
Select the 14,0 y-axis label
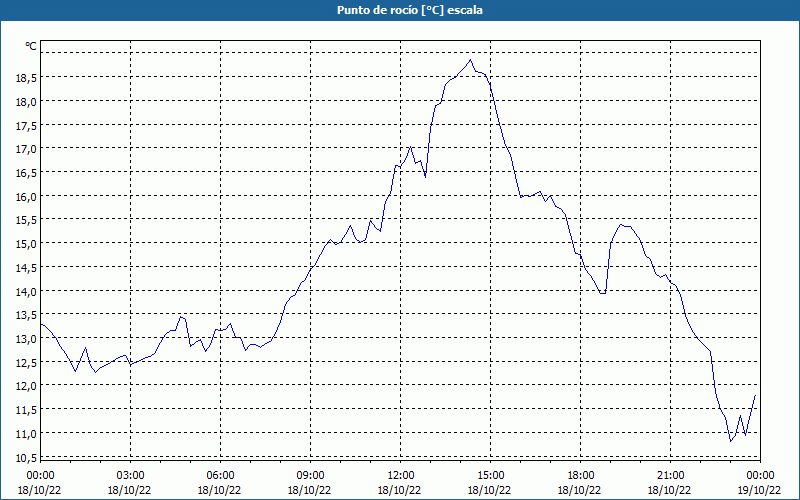pos(26,291)
